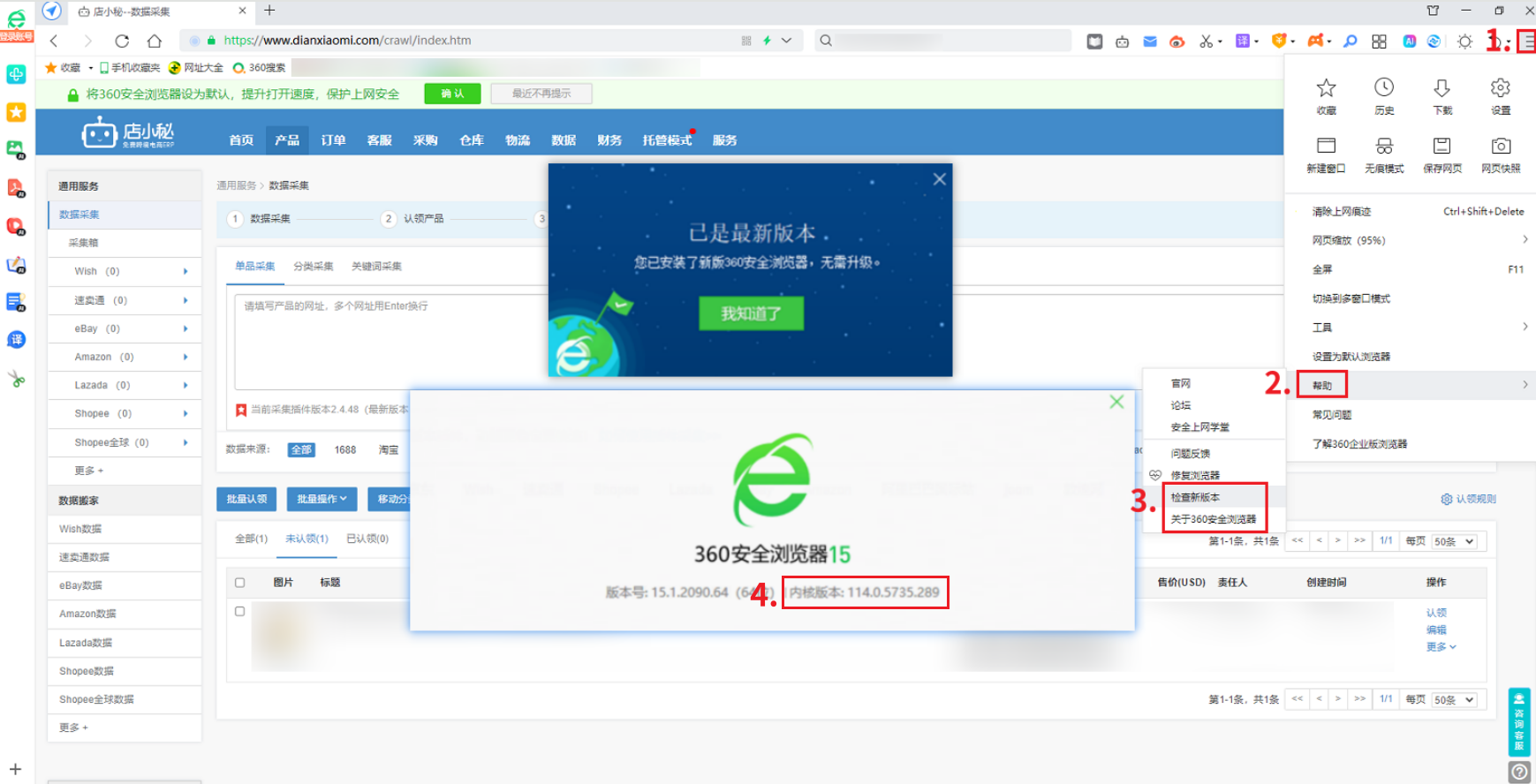Tick the first product row checkbox
The height and width of the screenshot is (784, 1536).
pos(239,611)
